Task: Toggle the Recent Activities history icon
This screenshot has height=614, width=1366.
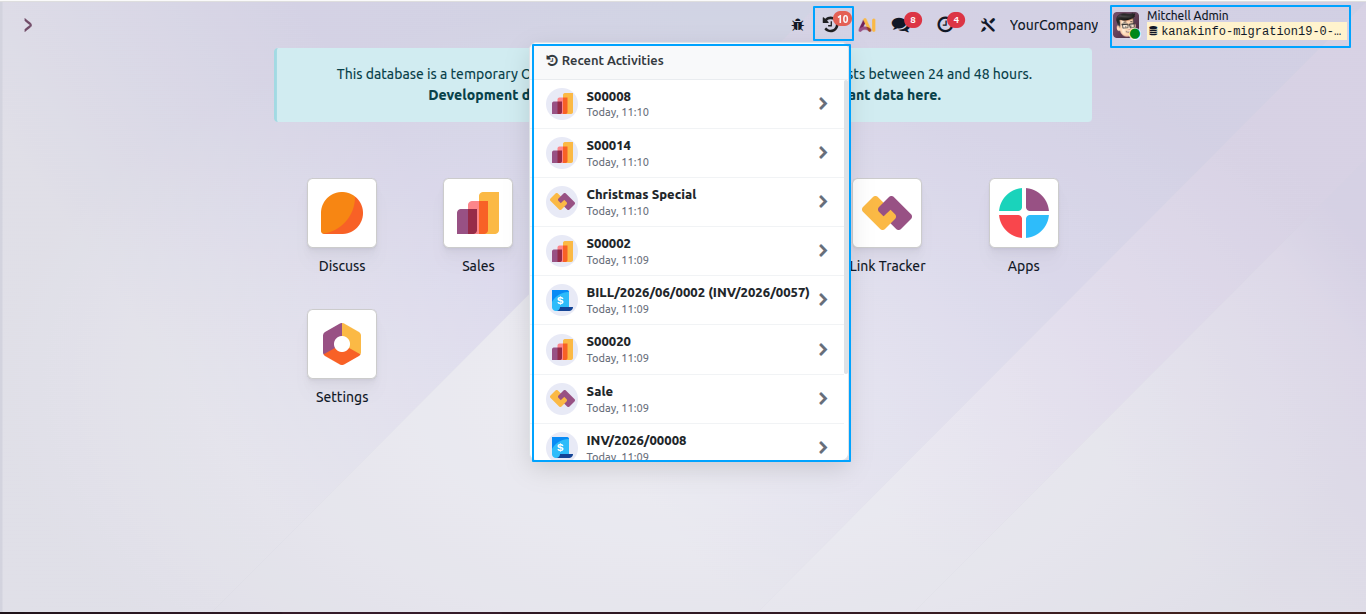Action: (x=833, y=24)
